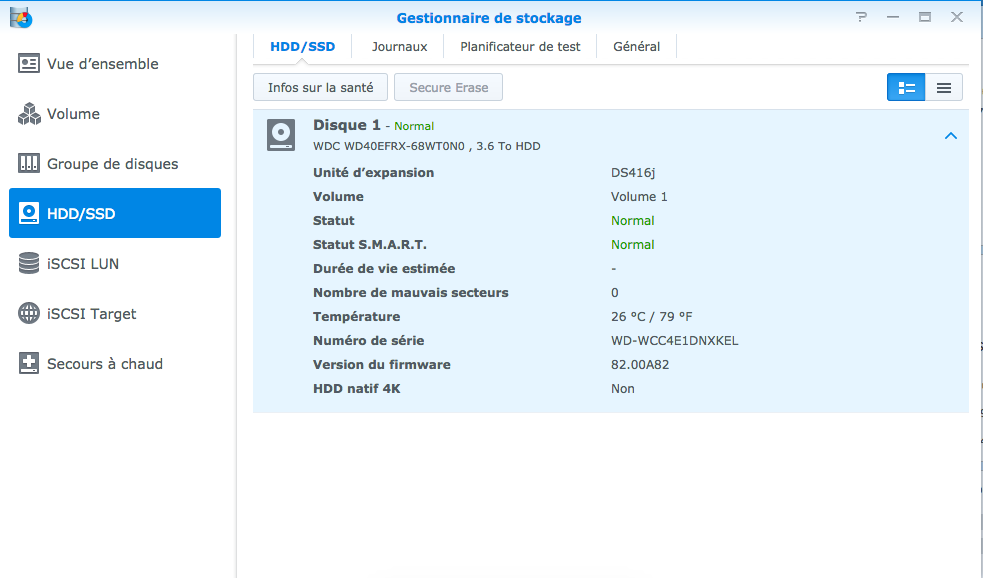Screen dimensions: 983x578
Task: Open iSCSI Target sidebar entry
Action: click(115, 313)
